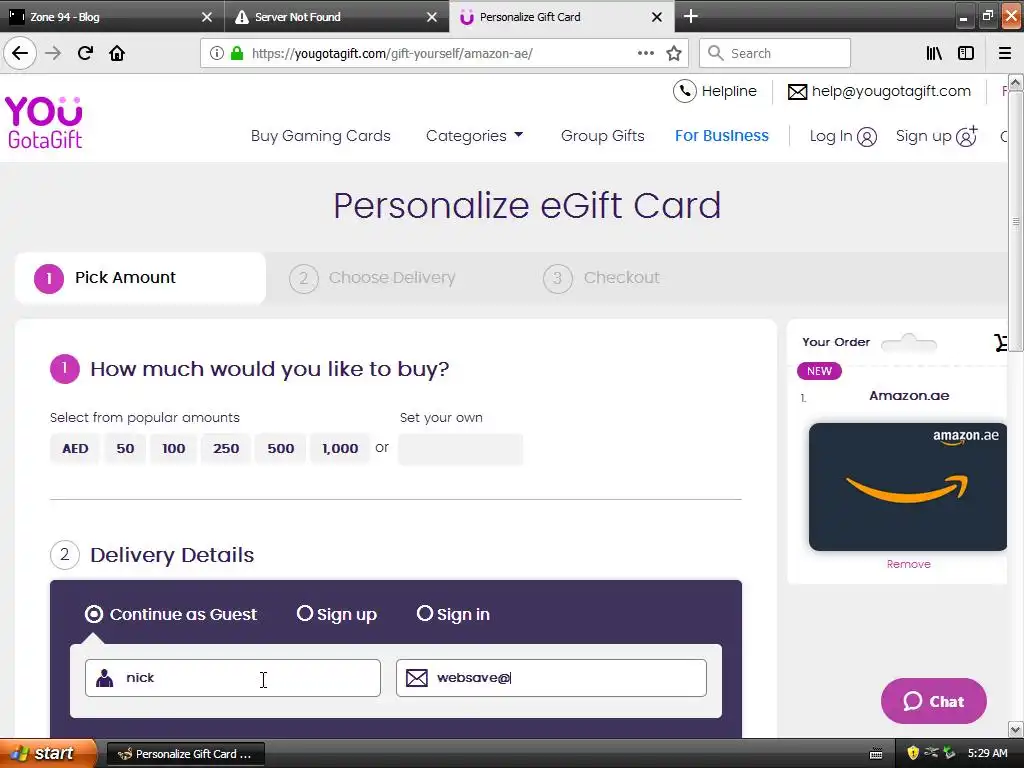The image size is (1024, 768).
Task: Click the person icon in name field
Action: 104,678
